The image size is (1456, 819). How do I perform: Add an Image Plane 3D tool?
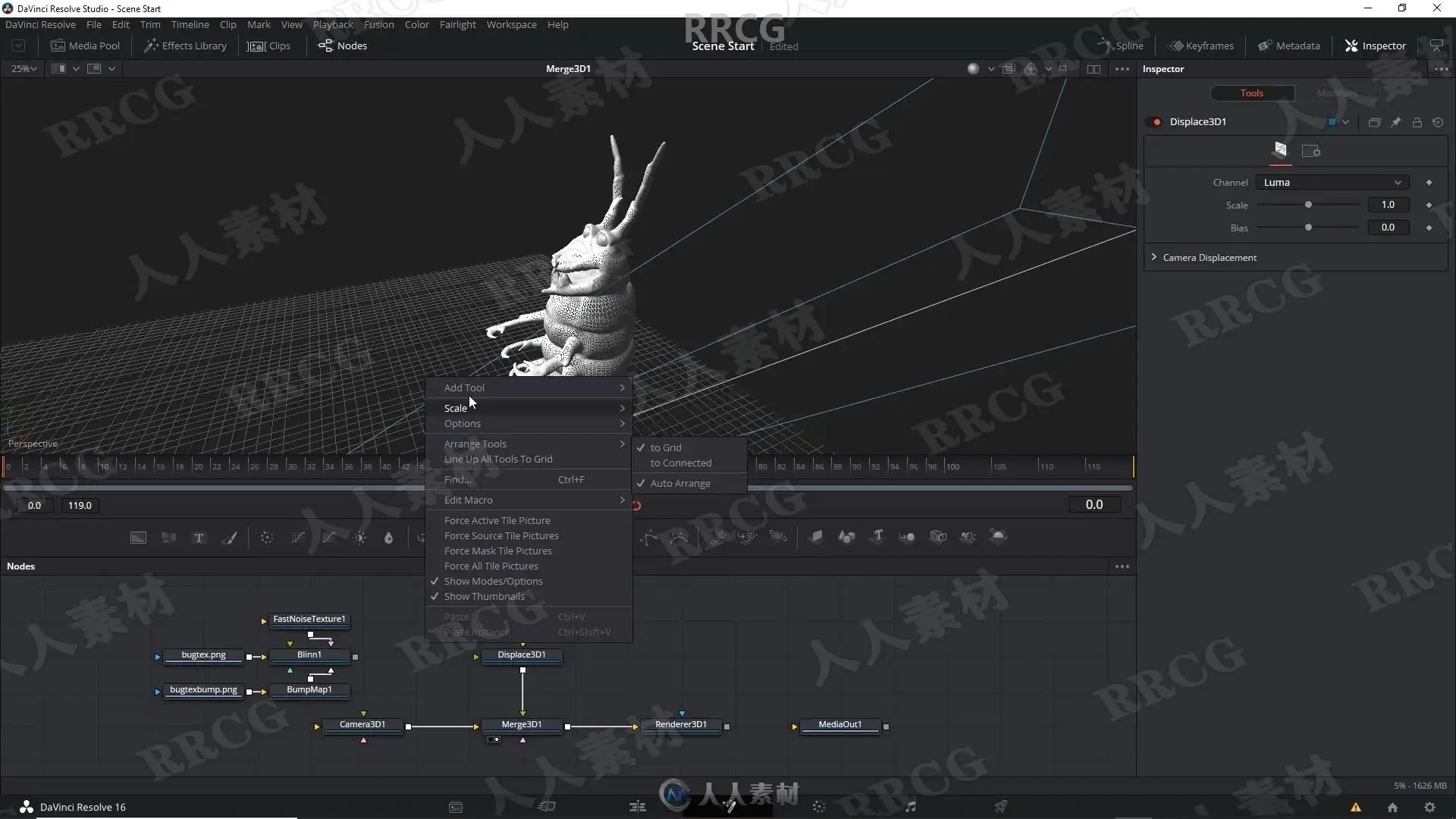(816, 537)
